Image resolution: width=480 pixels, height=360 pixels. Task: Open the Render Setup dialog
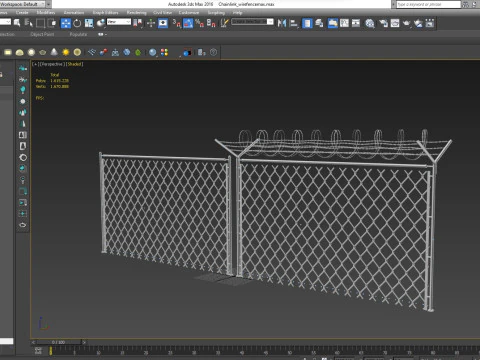[x=383, y=23]
